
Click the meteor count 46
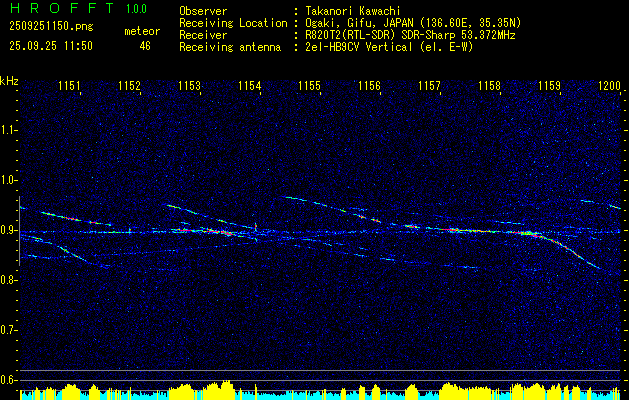pos(145,46)
